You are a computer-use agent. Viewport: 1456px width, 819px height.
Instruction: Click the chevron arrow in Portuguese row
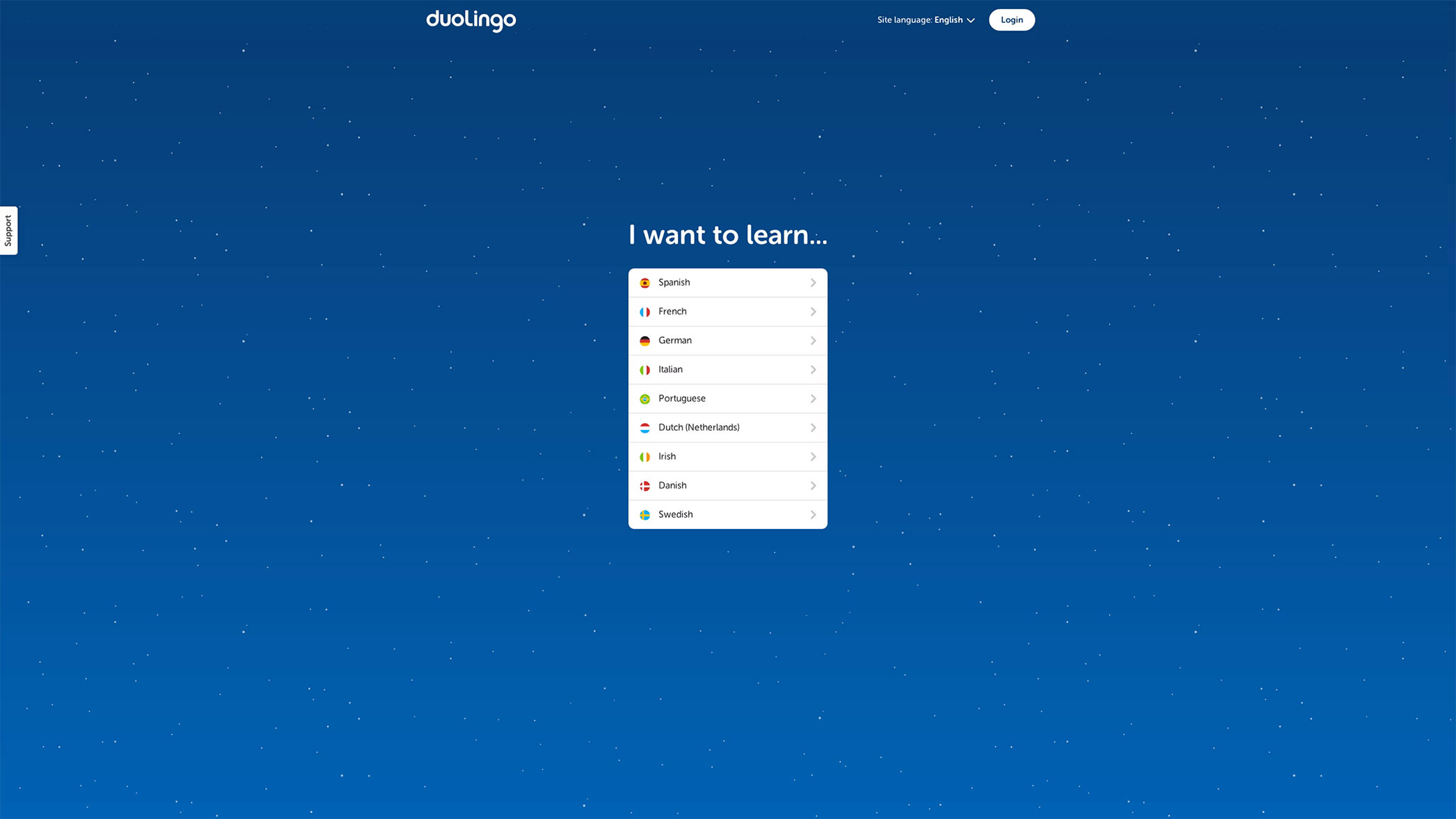(813, 399)
